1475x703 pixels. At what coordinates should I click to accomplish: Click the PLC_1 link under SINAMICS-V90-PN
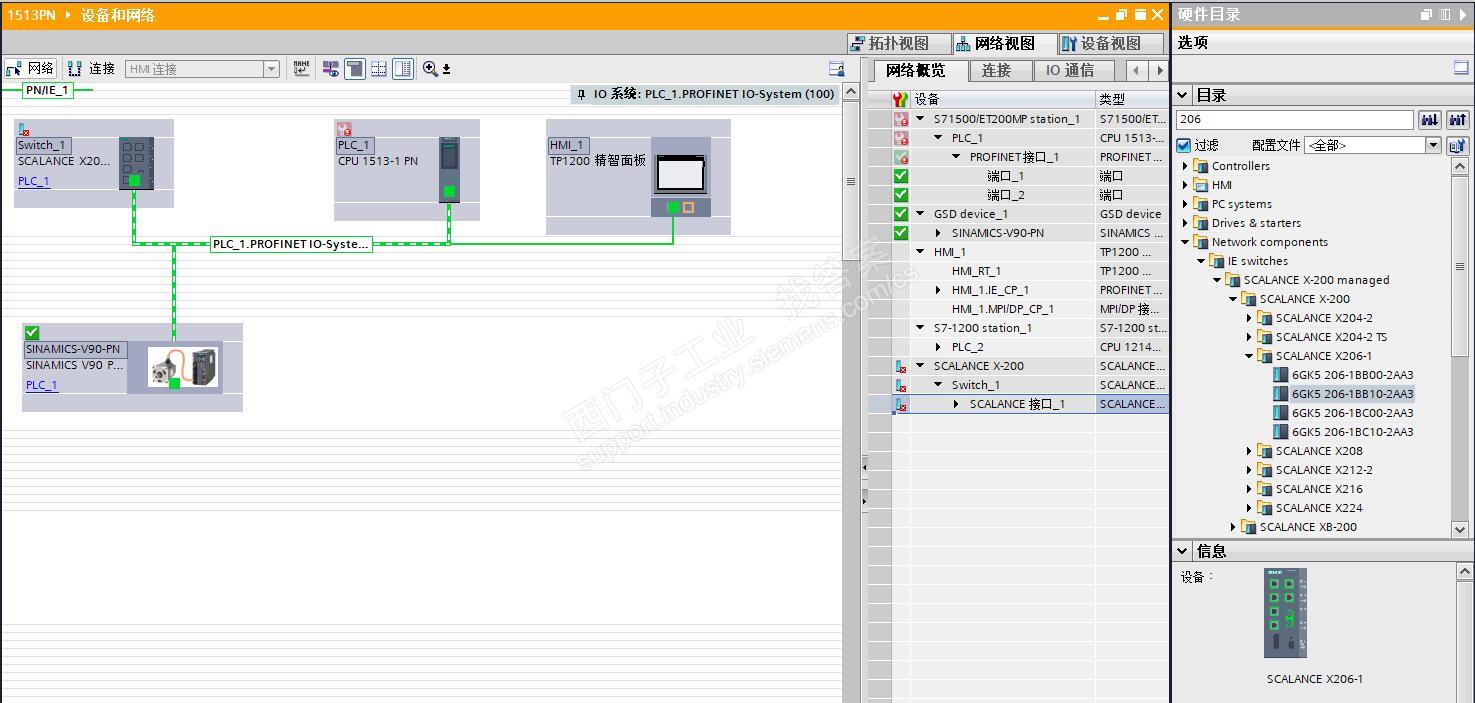pyautogui.click(x=41, y=385)
